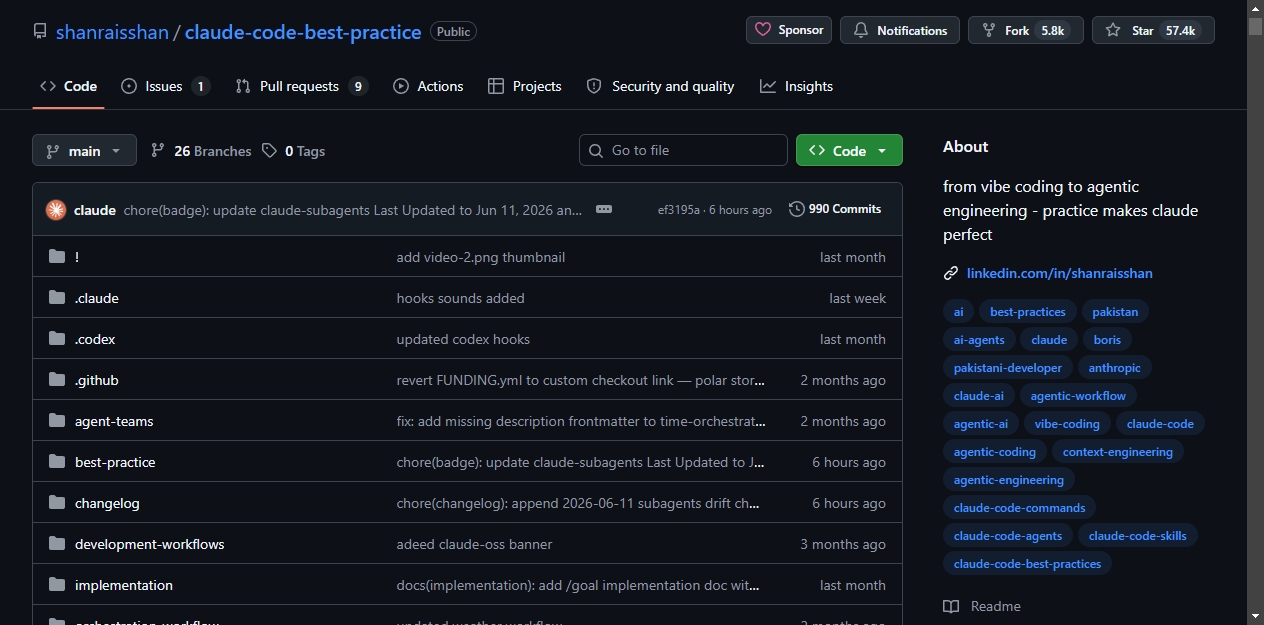
Task: Open the best-practice folder
Action: click(x=115, y=462)
